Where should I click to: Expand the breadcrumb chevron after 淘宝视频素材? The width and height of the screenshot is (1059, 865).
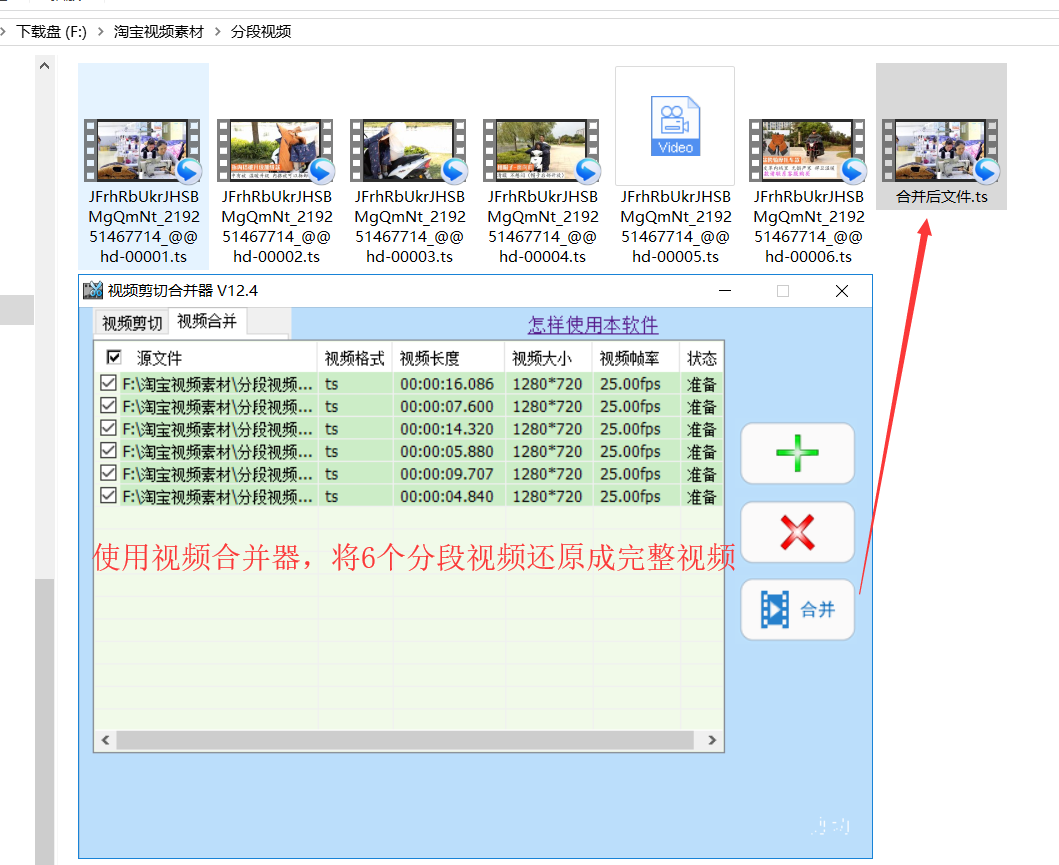tap(218, 32)
